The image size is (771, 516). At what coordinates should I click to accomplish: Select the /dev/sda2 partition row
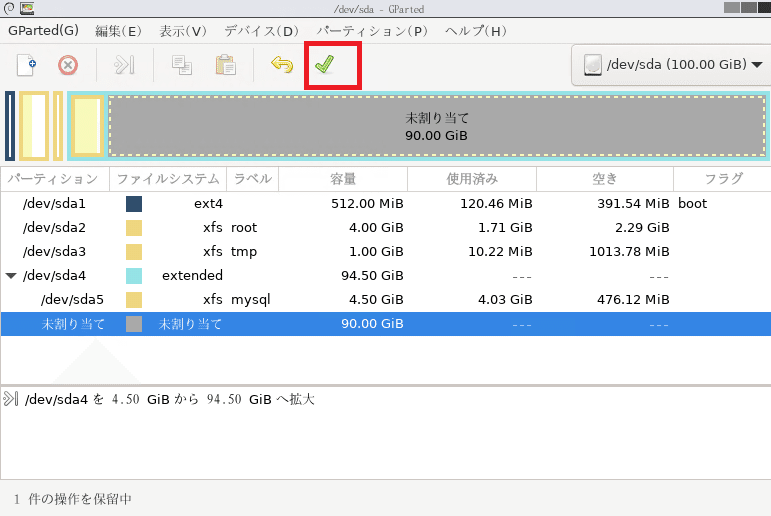(386, 228)
